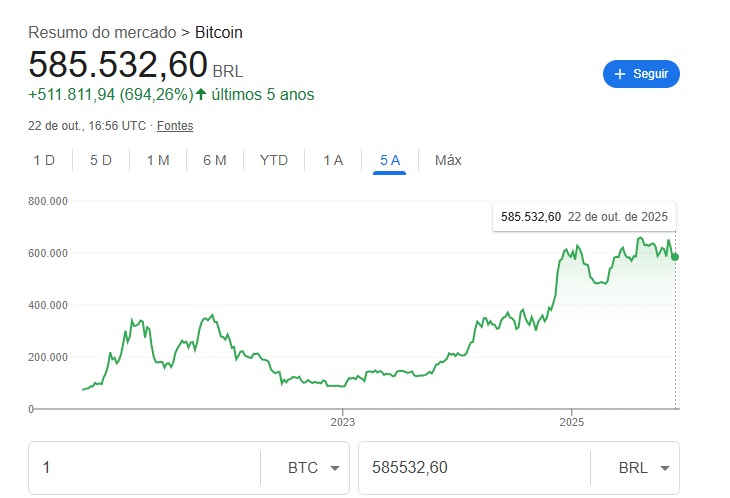Click the 400.000 axis label
730x498 pixels.
(x=48, y=305)
